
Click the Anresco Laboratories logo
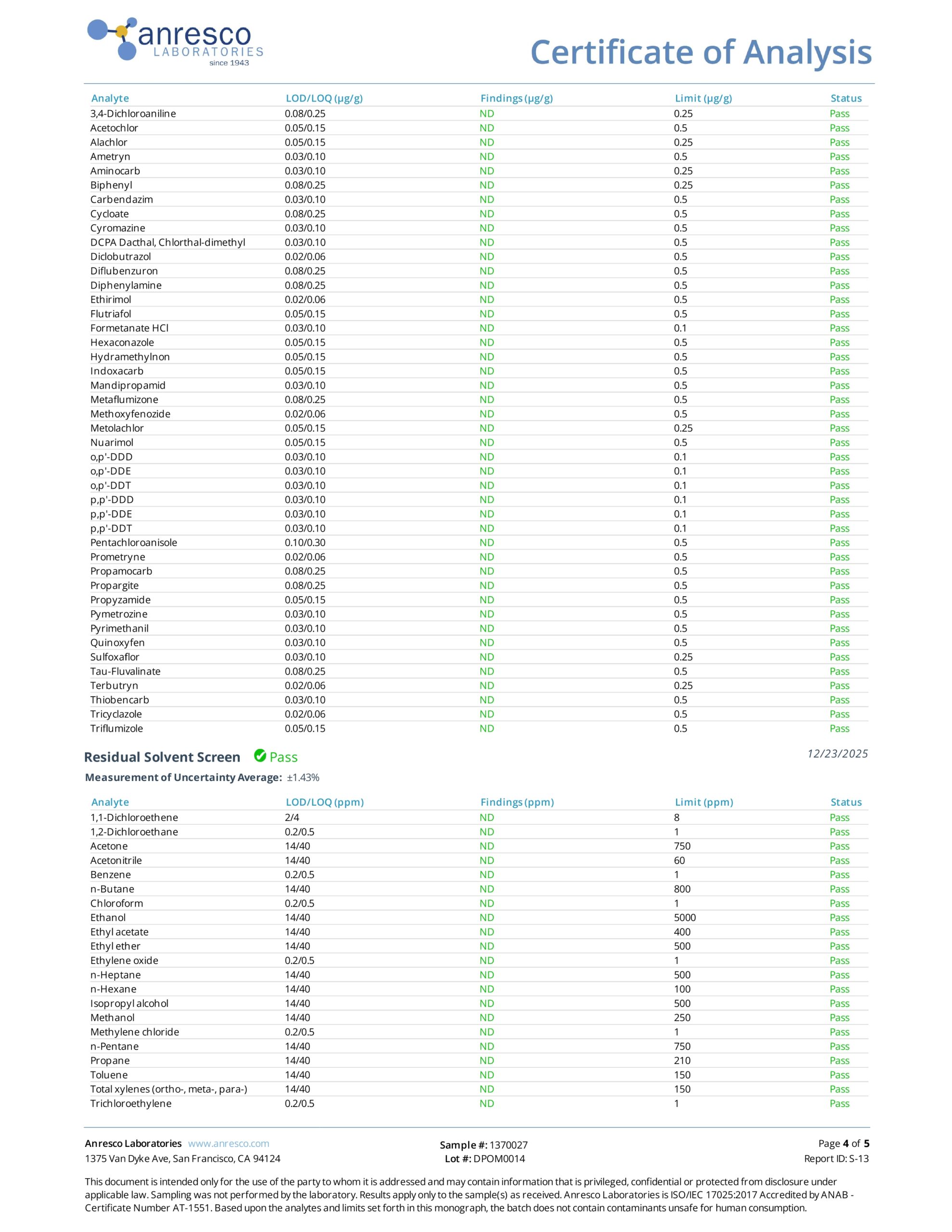tap(176, 42)
